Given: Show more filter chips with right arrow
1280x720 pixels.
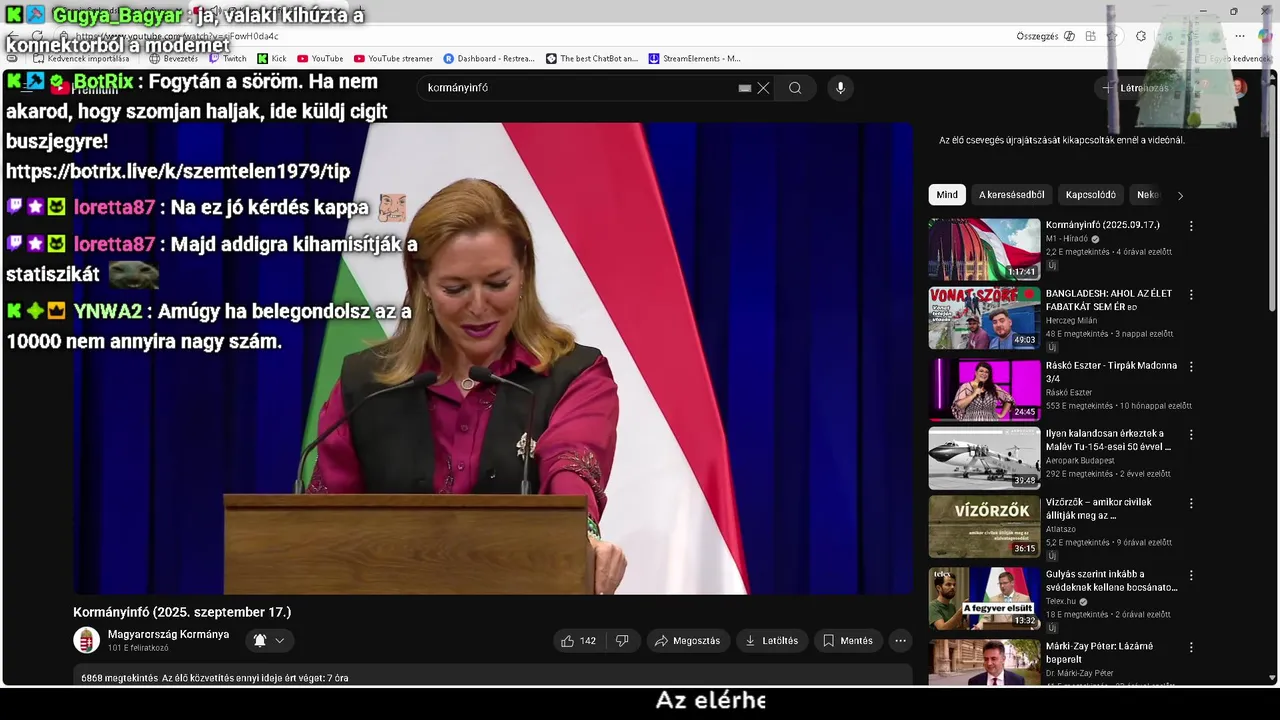Looking at the screenshot, I should pyautogui.click(x=1180, y=195).
